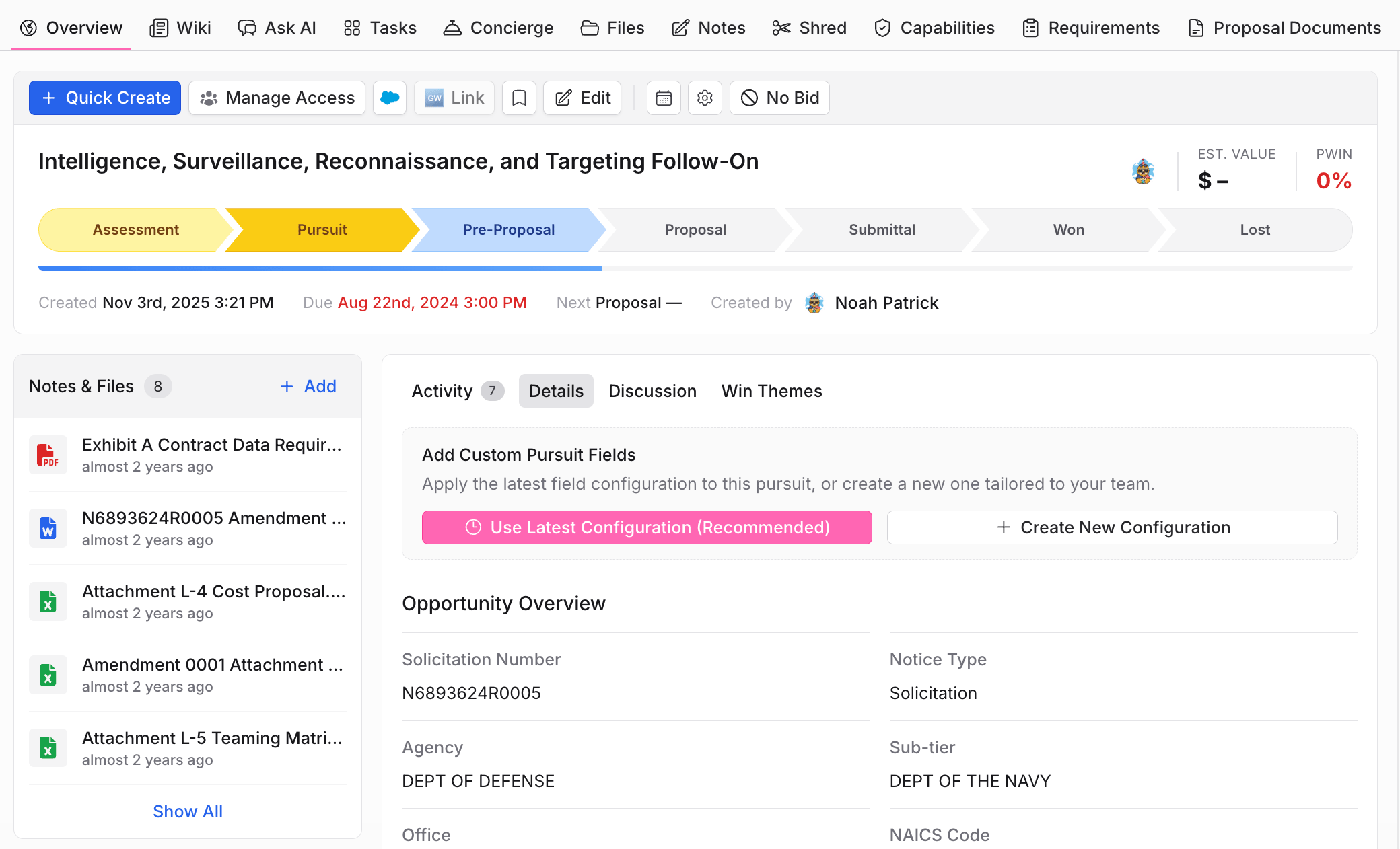The image size is (1400, 849).
Task: Open the Notes tab
Action: point(709,28)
